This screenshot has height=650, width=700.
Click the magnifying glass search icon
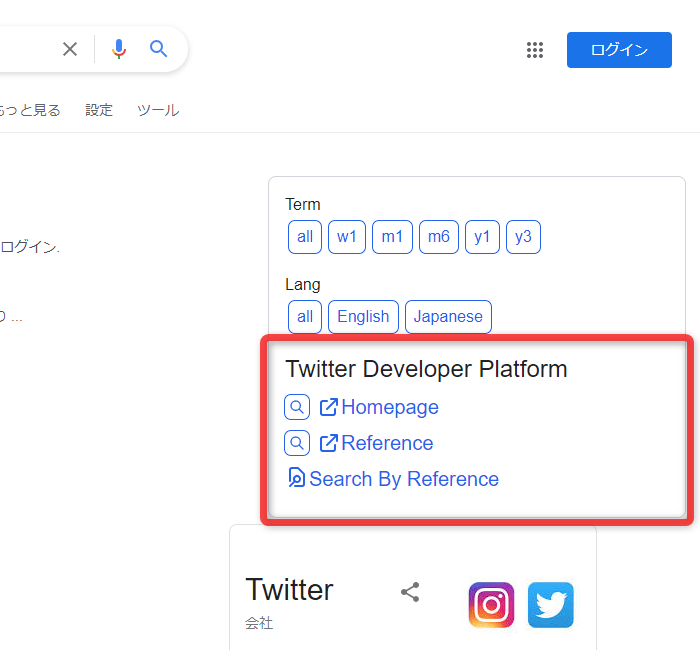(x=158, y=49)
